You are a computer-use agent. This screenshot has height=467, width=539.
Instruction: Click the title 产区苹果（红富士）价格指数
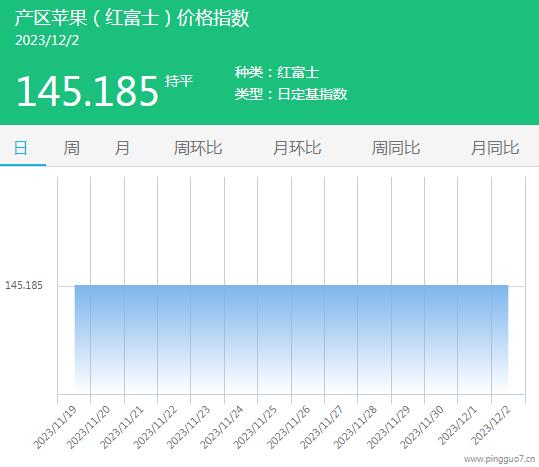point(132,18)
